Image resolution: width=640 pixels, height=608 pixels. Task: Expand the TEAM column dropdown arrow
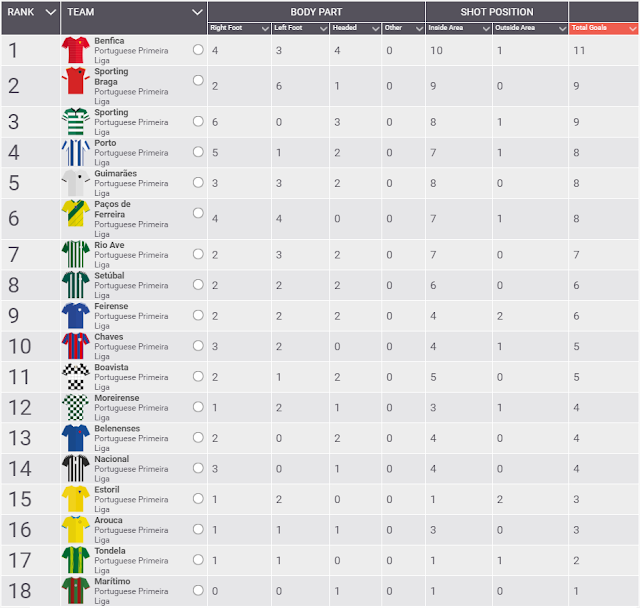197,12
